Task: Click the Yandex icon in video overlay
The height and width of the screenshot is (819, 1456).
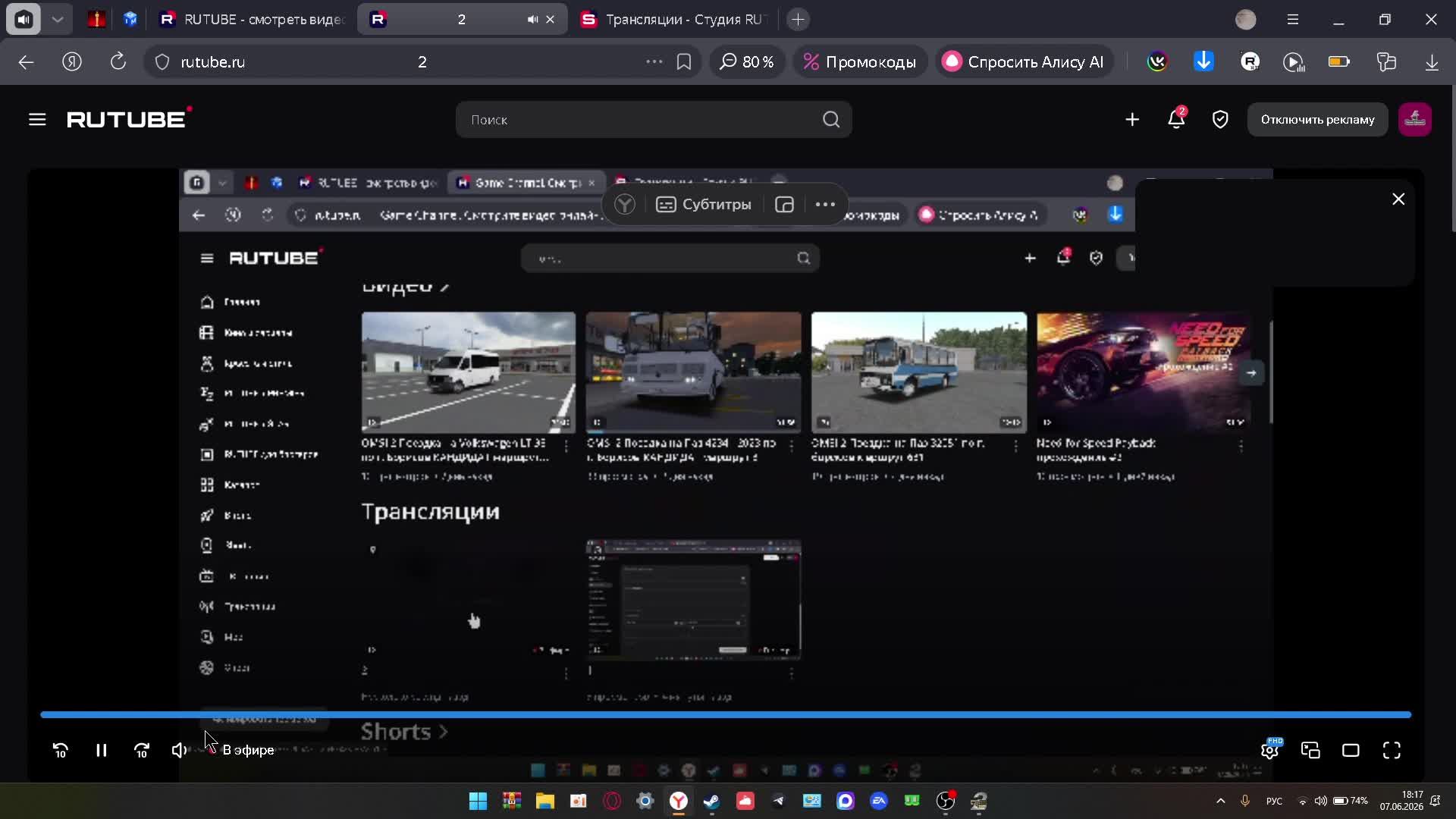Action: pos(625,204)
